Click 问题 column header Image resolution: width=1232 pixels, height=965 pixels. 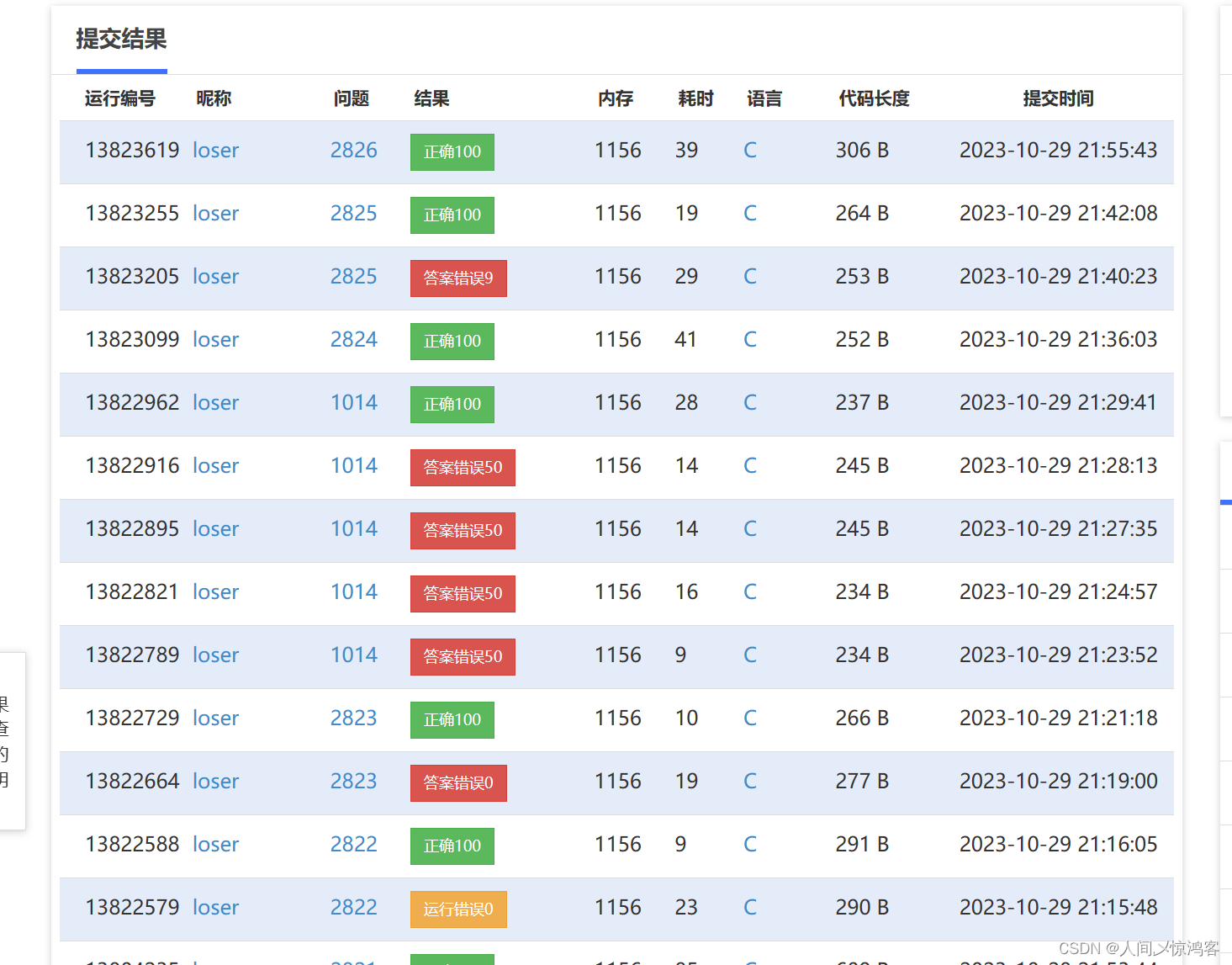click(352, 98)
